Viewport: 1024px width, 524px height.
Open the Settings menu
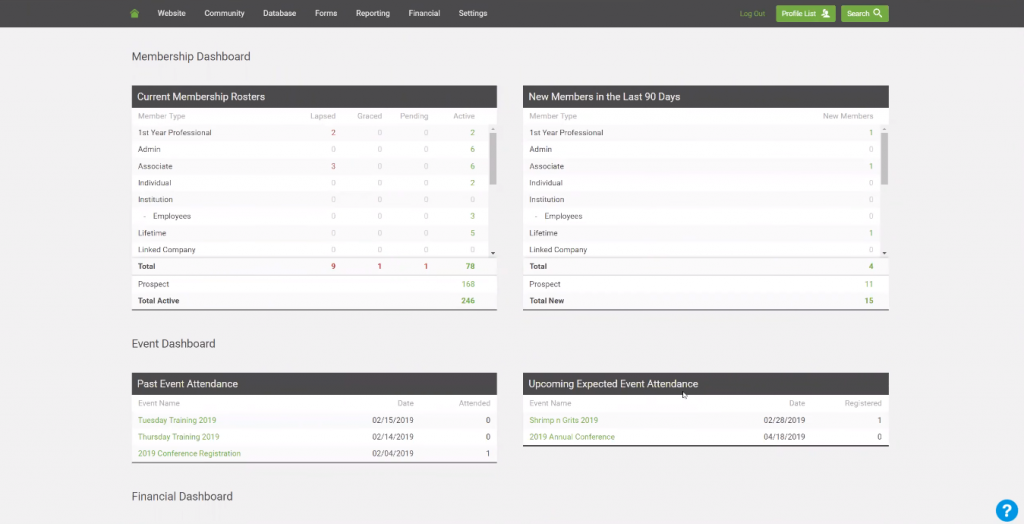[473, 13]
